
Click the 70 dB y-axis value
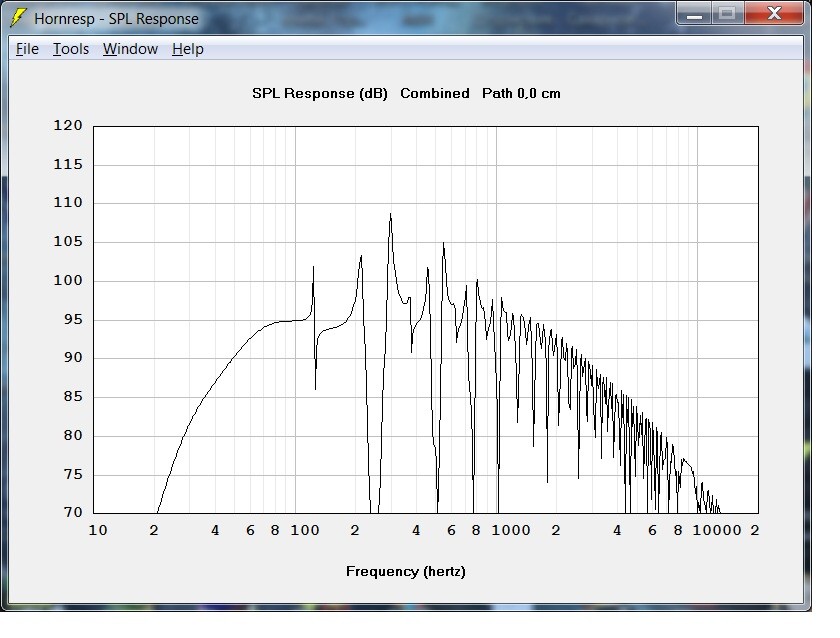pyautogui.click(x=73, y=512)
